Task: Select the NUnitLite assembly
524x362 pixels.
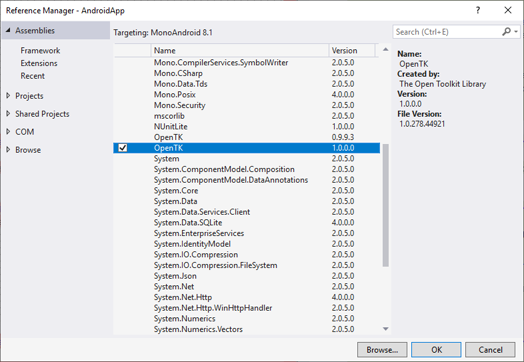Action: (x=246, y=127)
